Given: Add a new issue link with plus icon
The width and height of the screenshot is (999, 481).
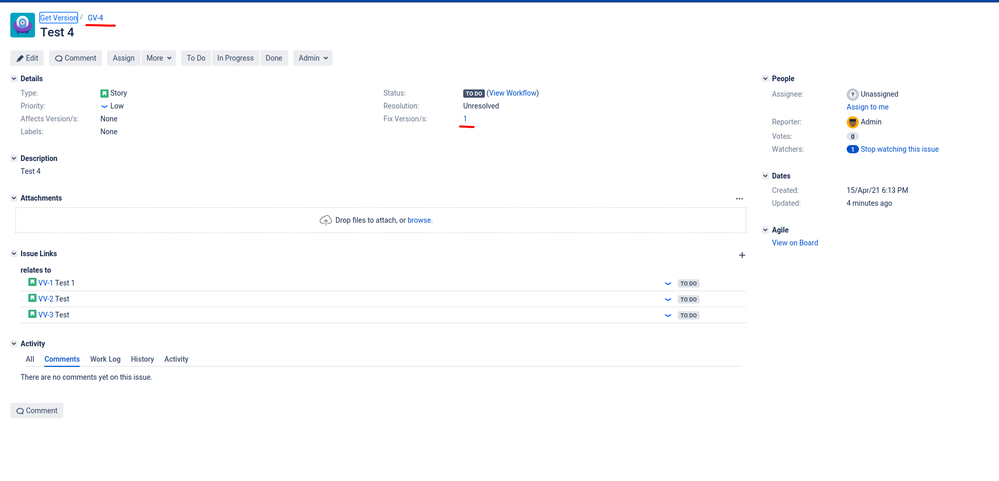Looking at the screenshot, I should click(x=742, y=255).
